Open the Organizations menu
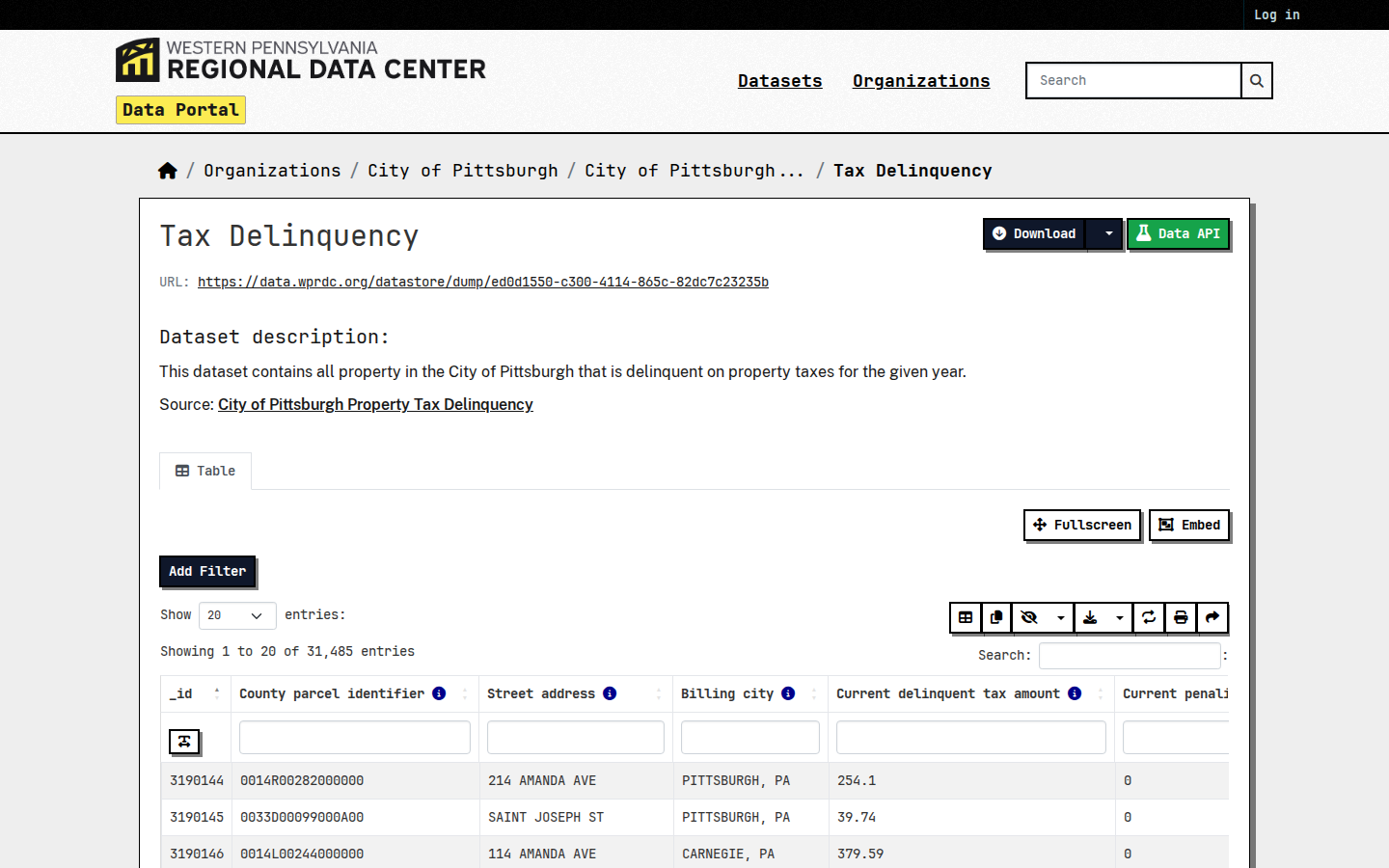Image resolution: width=1389 pixels, height=868 pixels. coord(921,81)
